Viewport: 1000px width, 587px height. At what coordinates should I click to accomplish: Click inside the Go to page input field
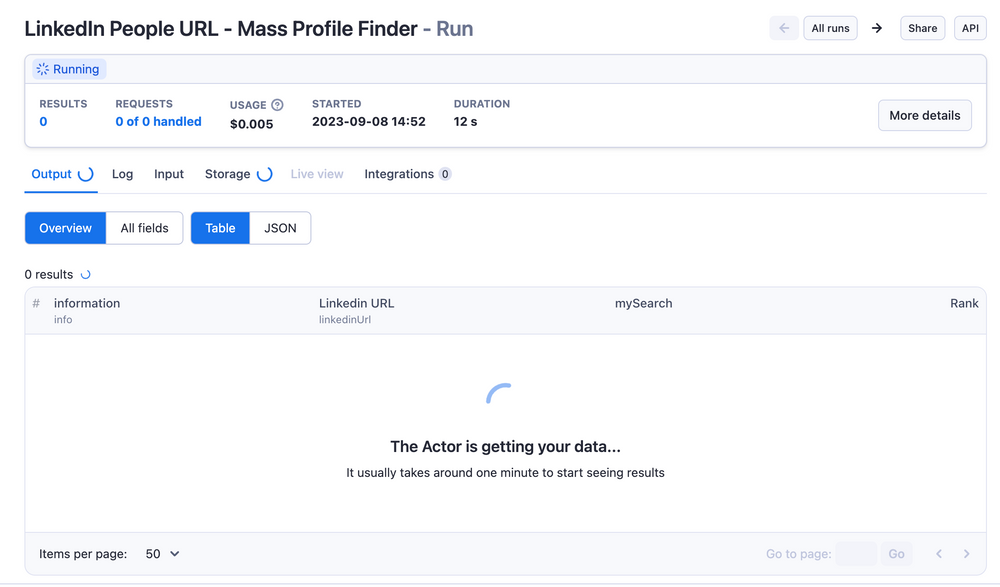point(856,553)
